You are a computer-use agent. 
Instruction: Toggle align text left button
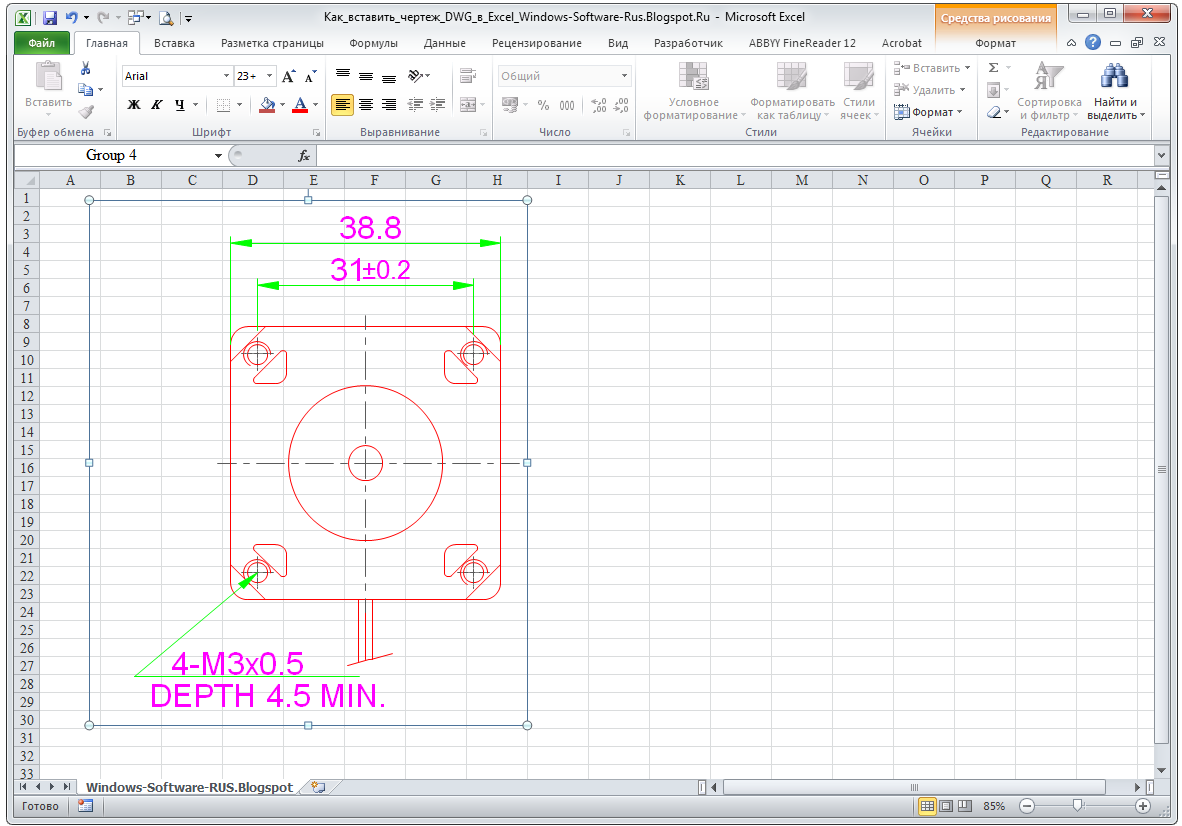(342, 105)
